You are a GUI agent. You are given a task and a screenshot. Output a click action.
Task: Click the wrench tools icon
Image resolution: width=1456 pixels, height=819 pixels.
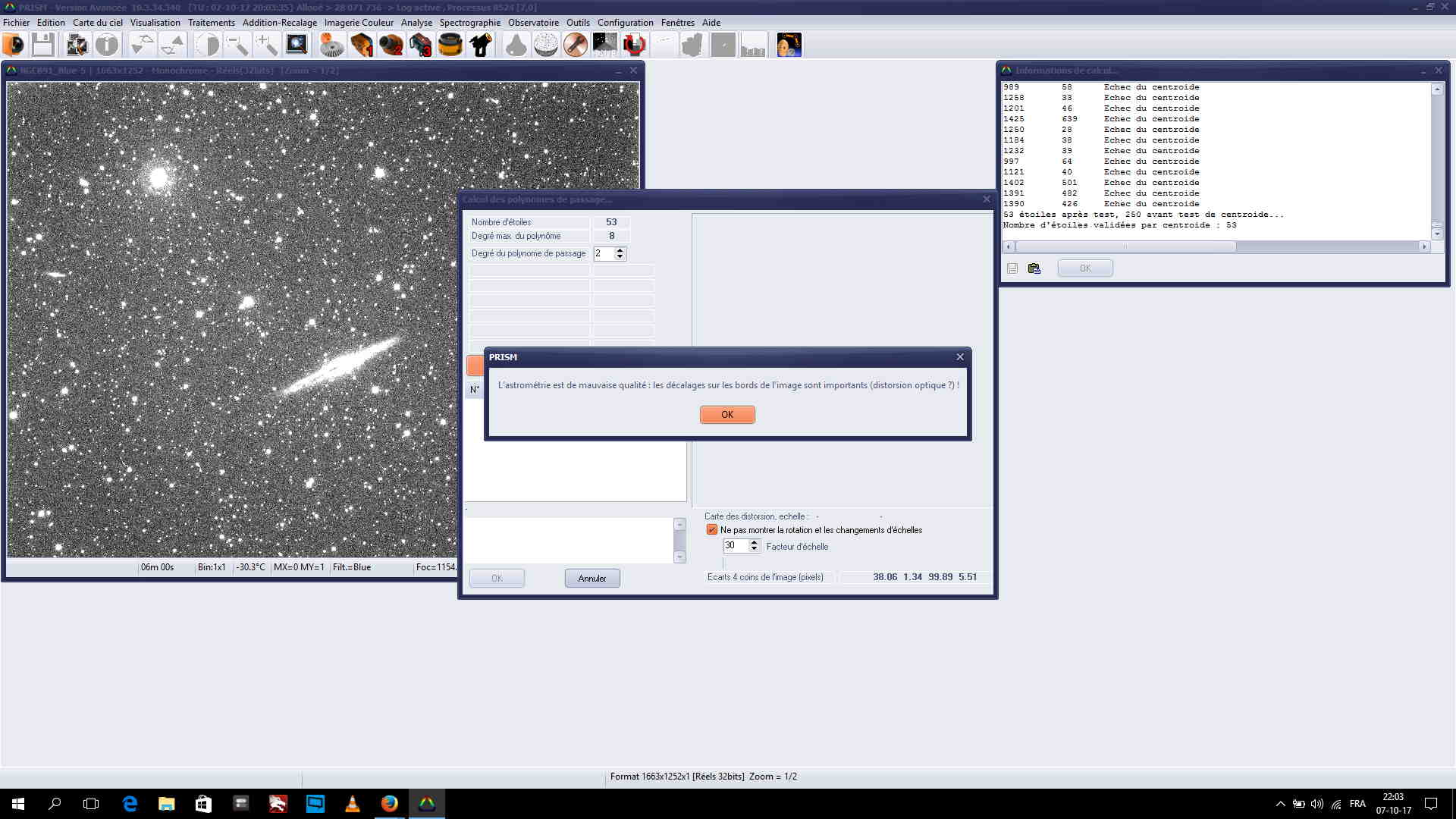pos(576,45)
